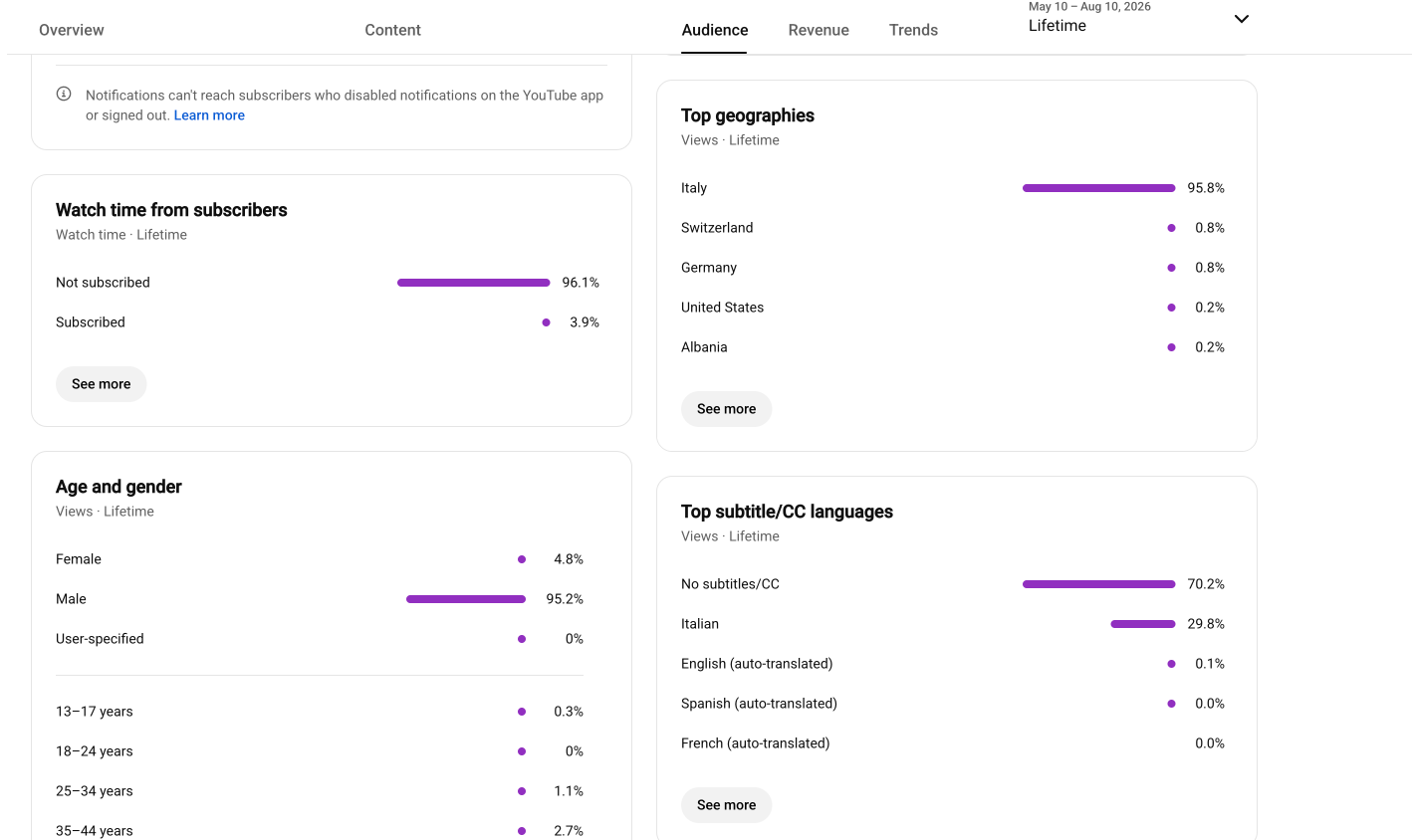1412x840 pixels.
Task: Click the Male 95.2% bar
Action: tap(466, 599)
